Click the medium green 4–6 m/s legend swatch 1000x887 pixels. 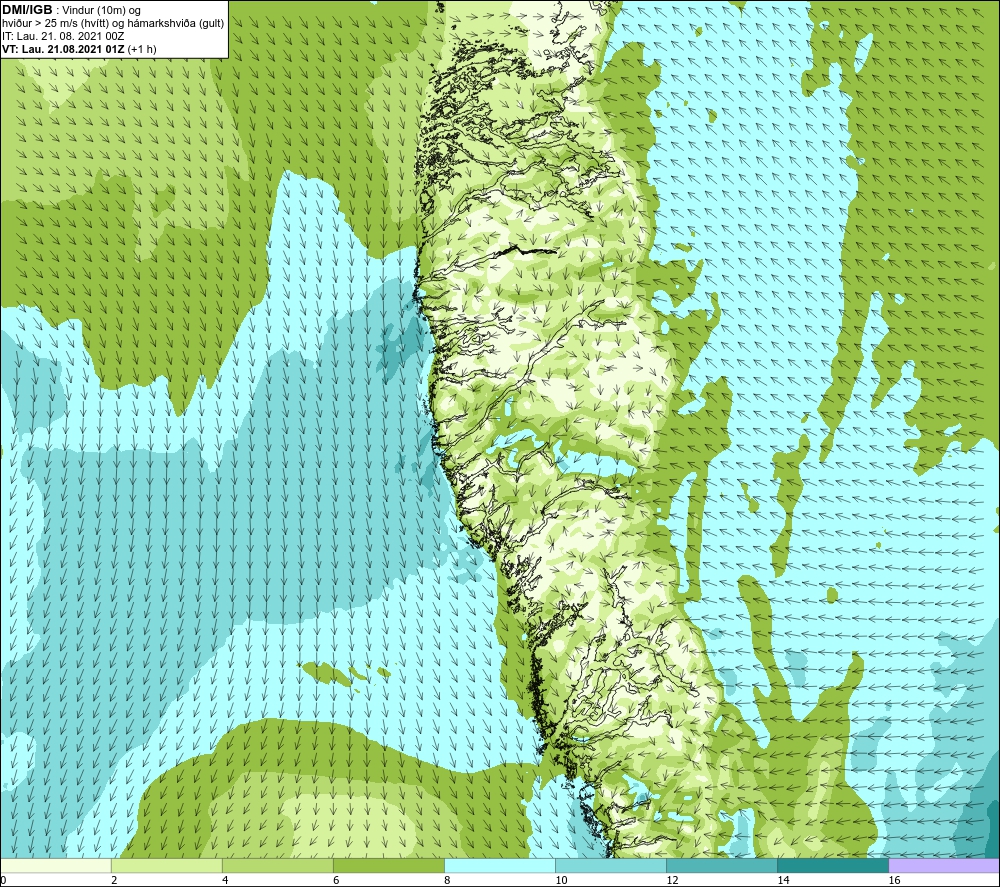click(x=278, y=866)
